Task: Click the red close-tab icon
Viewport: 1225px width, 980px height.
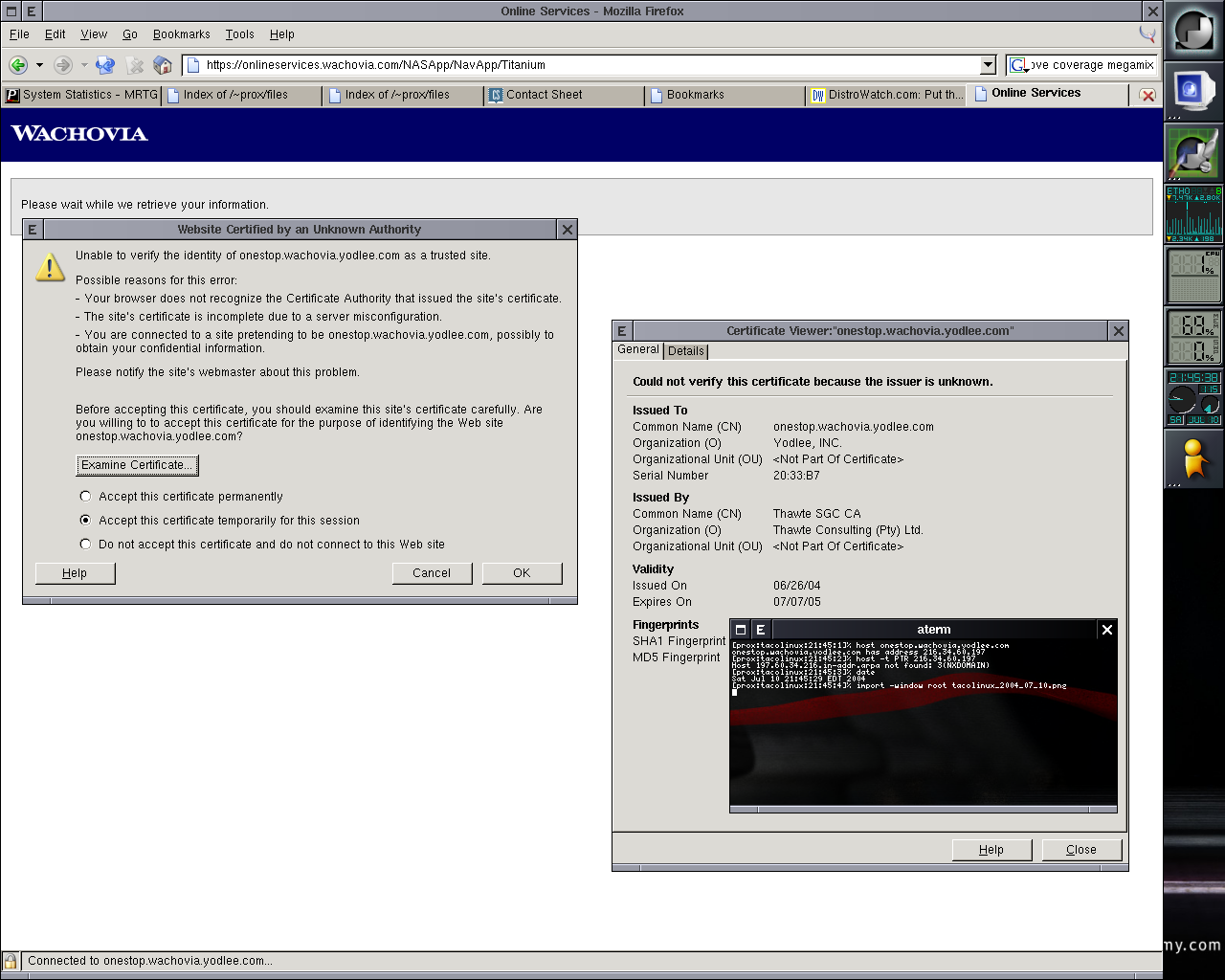Action: [1147, 96]
